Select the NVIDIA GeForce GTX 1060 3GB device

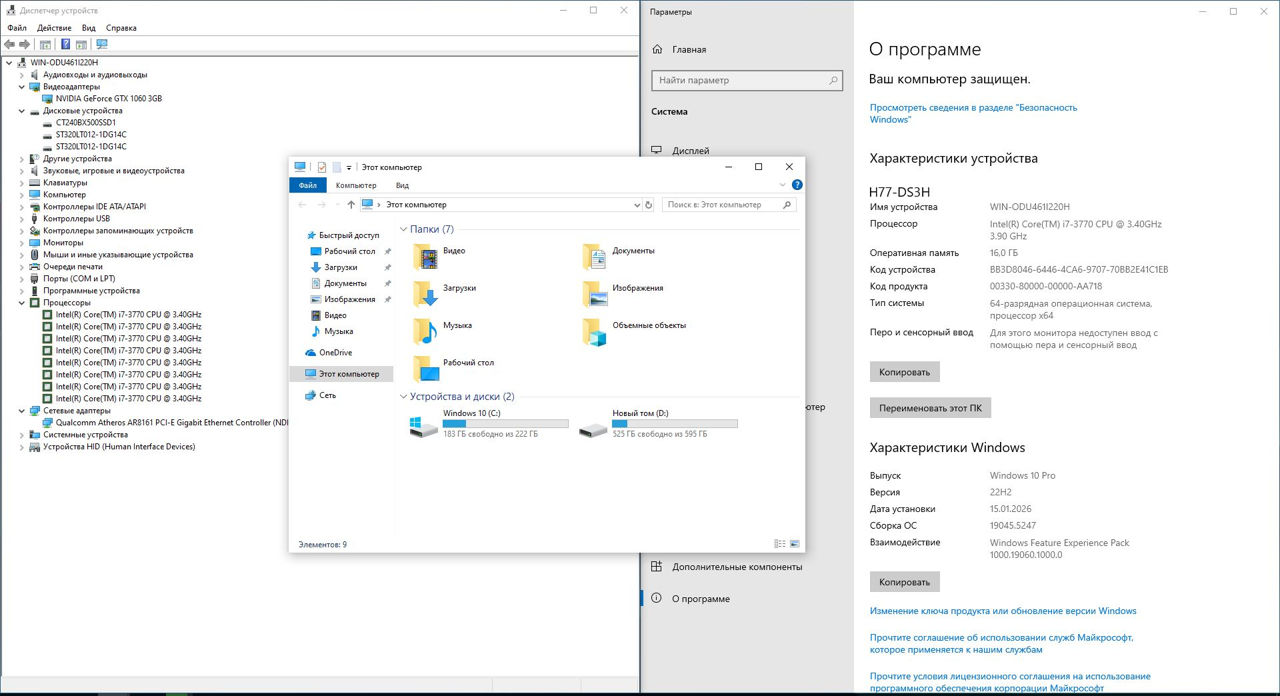click(108, 99)
